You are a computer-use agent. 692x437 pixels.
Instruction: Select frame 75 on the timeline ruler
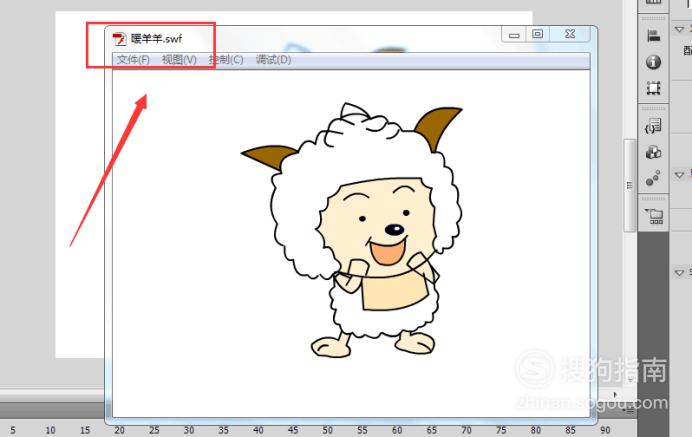501,430
